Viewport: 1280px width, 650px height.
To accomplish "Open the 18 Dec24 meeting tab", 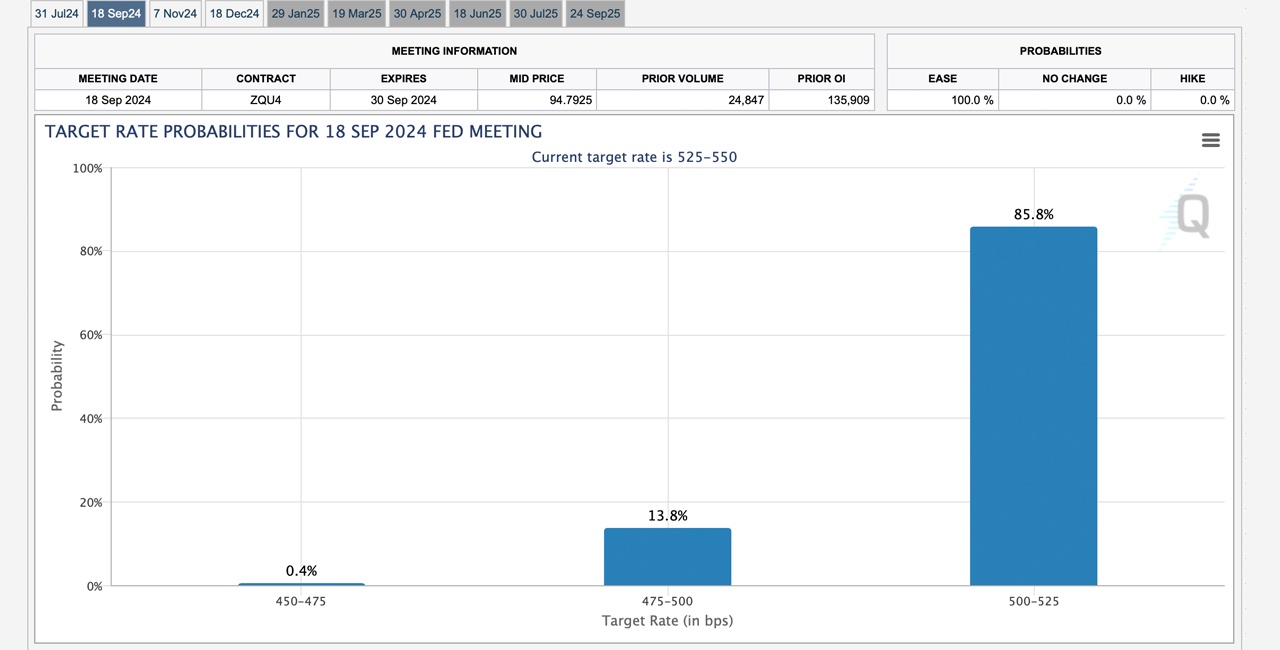I will pos(233,13).
